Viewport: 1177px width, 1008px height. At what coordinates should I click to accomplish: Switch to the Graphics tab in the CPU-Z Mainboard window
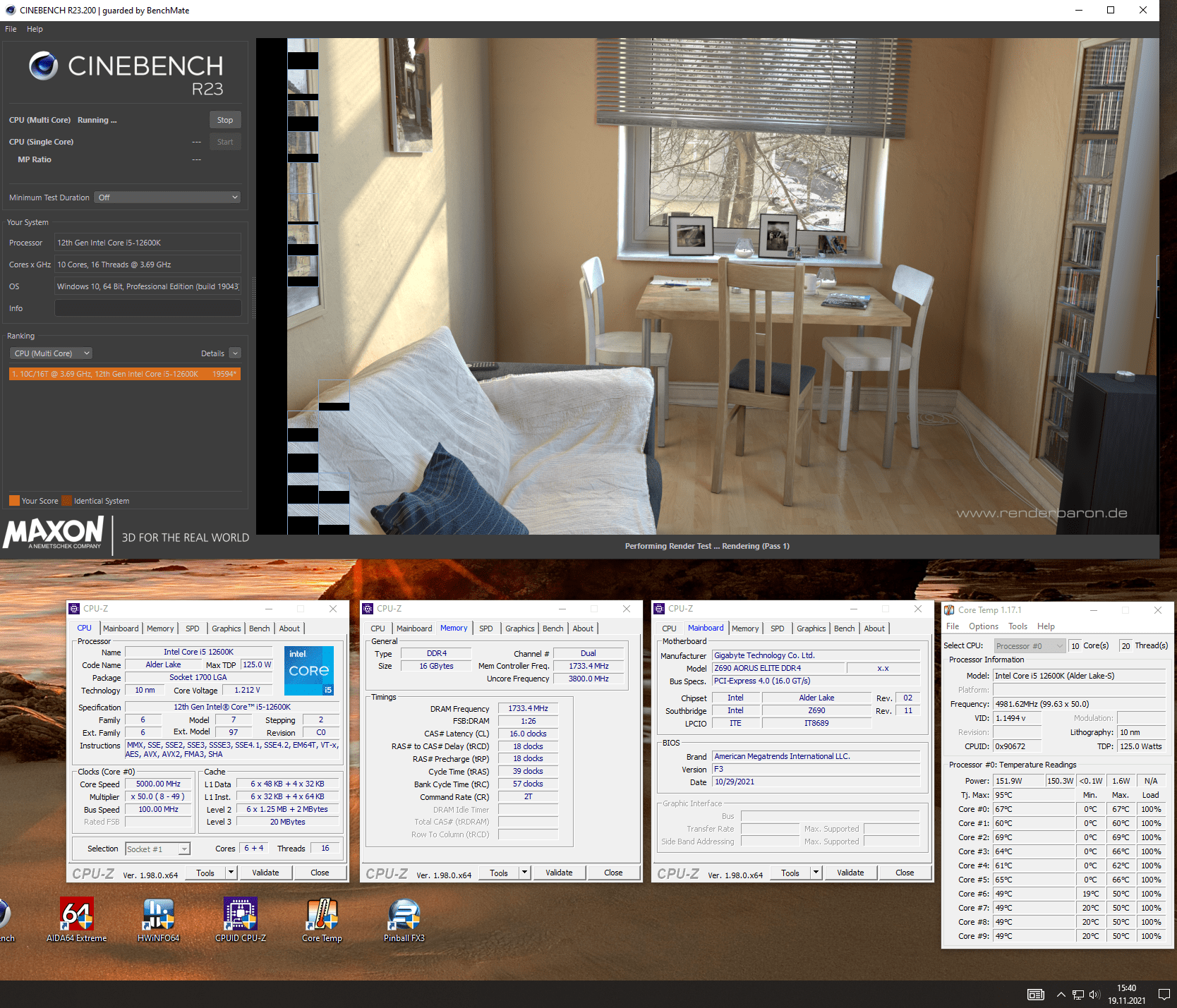pyautogui.click(x=811, y=629)
